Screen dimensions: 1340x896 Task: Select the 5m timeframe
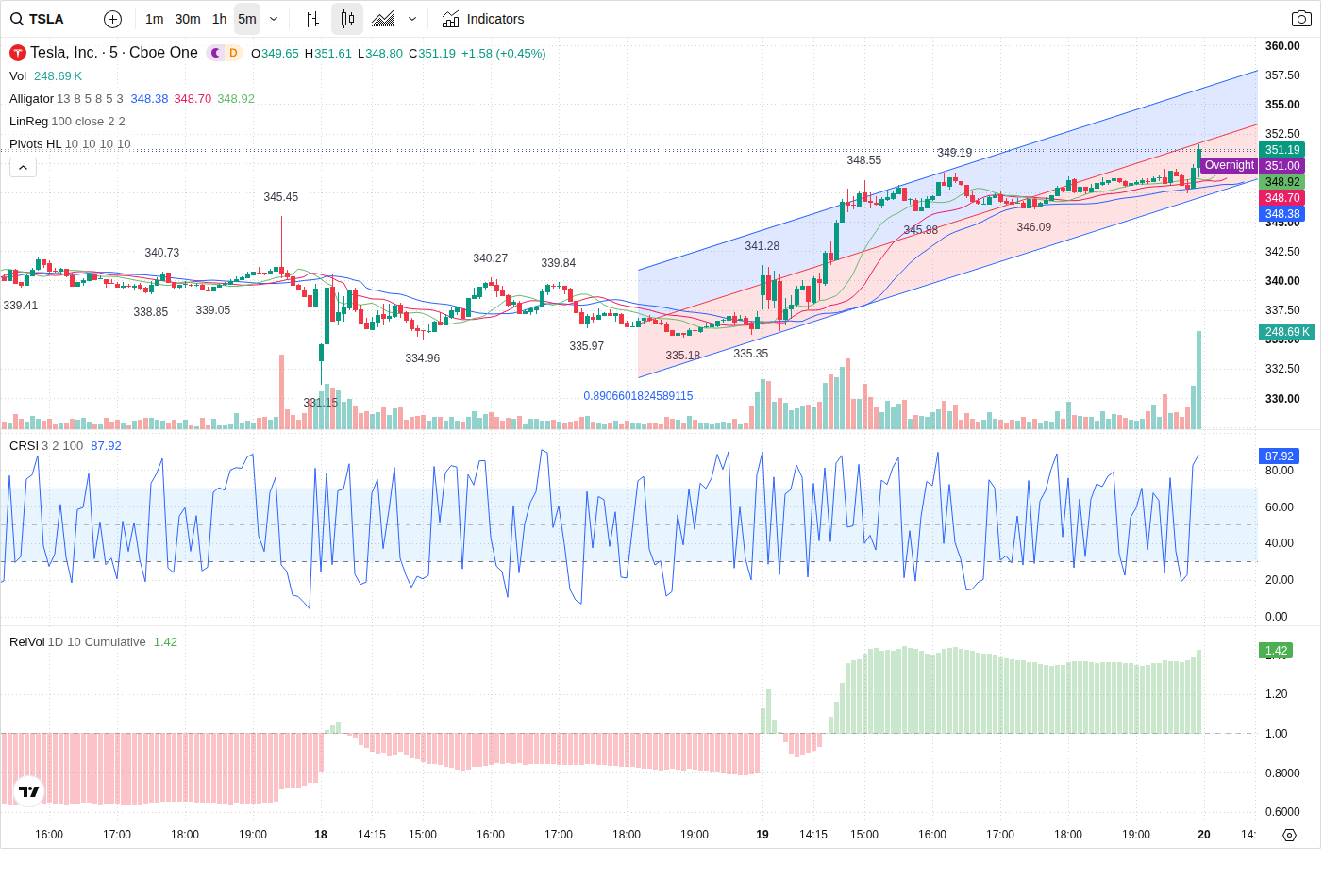(x=247, y=19)
